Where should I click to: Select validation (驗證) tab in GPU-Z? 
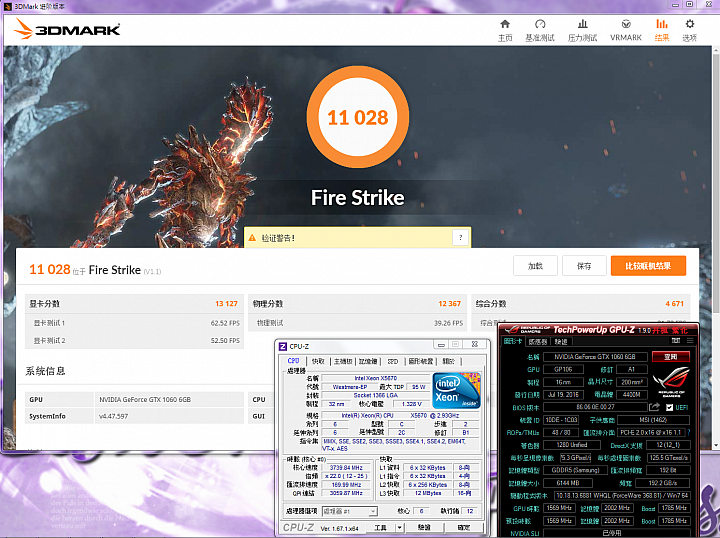[x=561, y=341]
